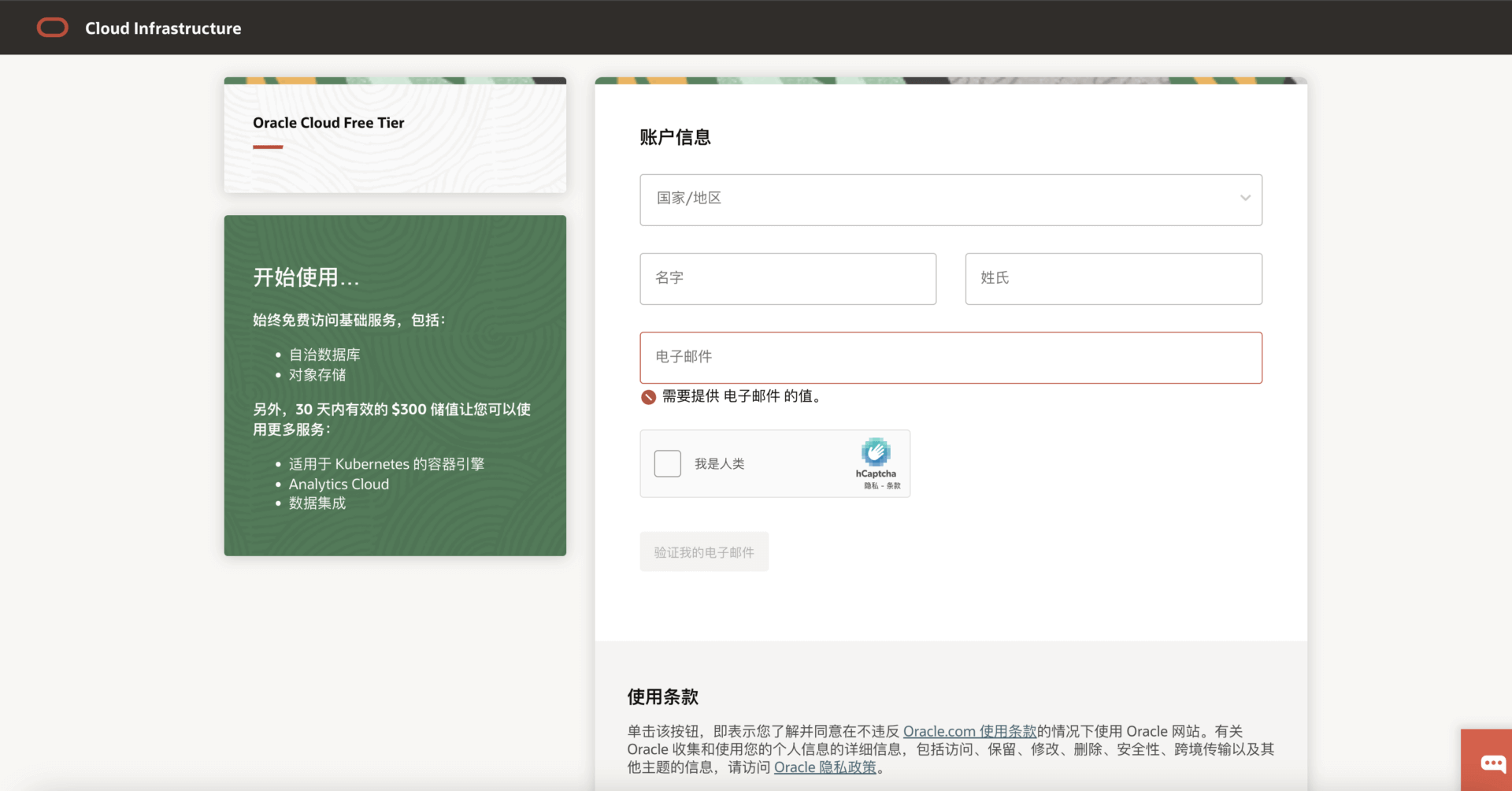Click the hCaptcha 条款 link
Image resolution: width=1512 pixels, height=791 pixels.
894,485
